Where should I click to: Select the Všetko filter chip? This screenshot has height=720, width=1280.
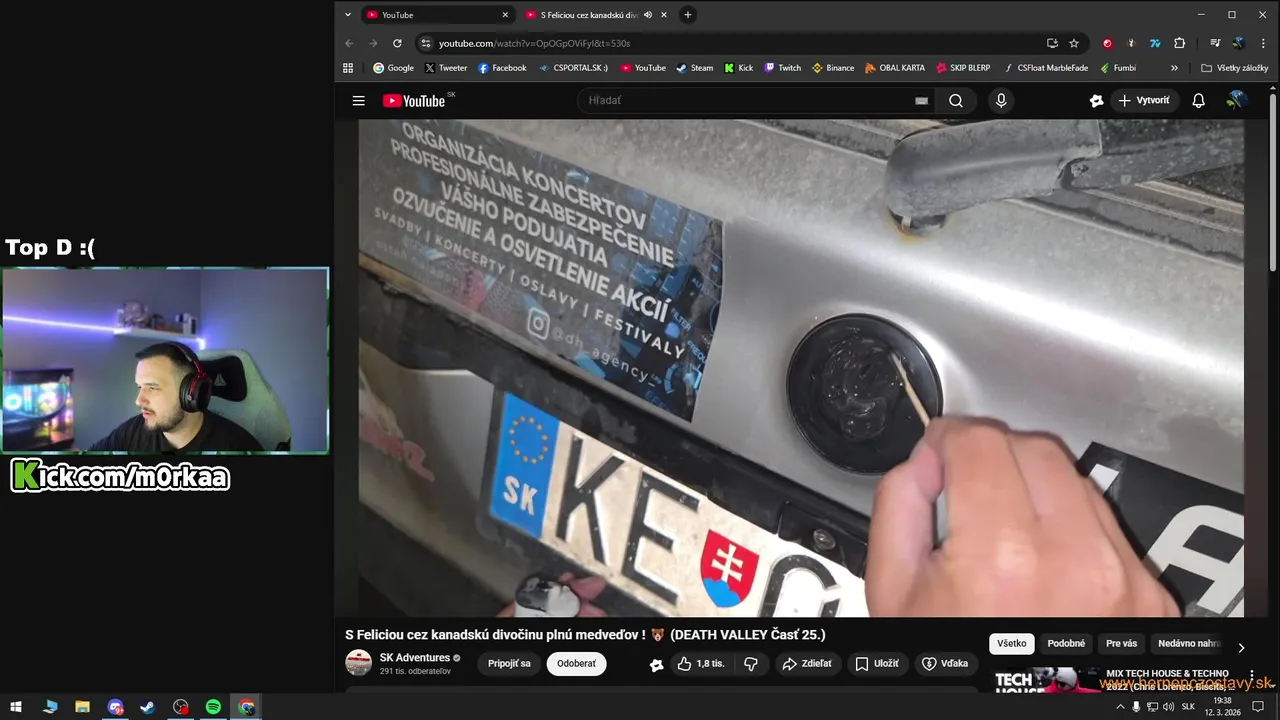[1011, 644]
